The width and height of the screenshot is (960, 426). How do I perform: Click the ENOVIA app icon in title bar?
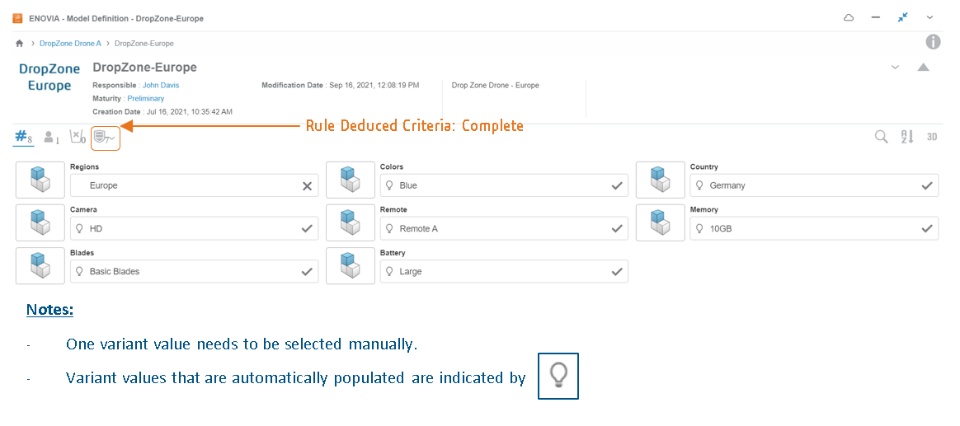pyautogui.click(x=18, y=18)
